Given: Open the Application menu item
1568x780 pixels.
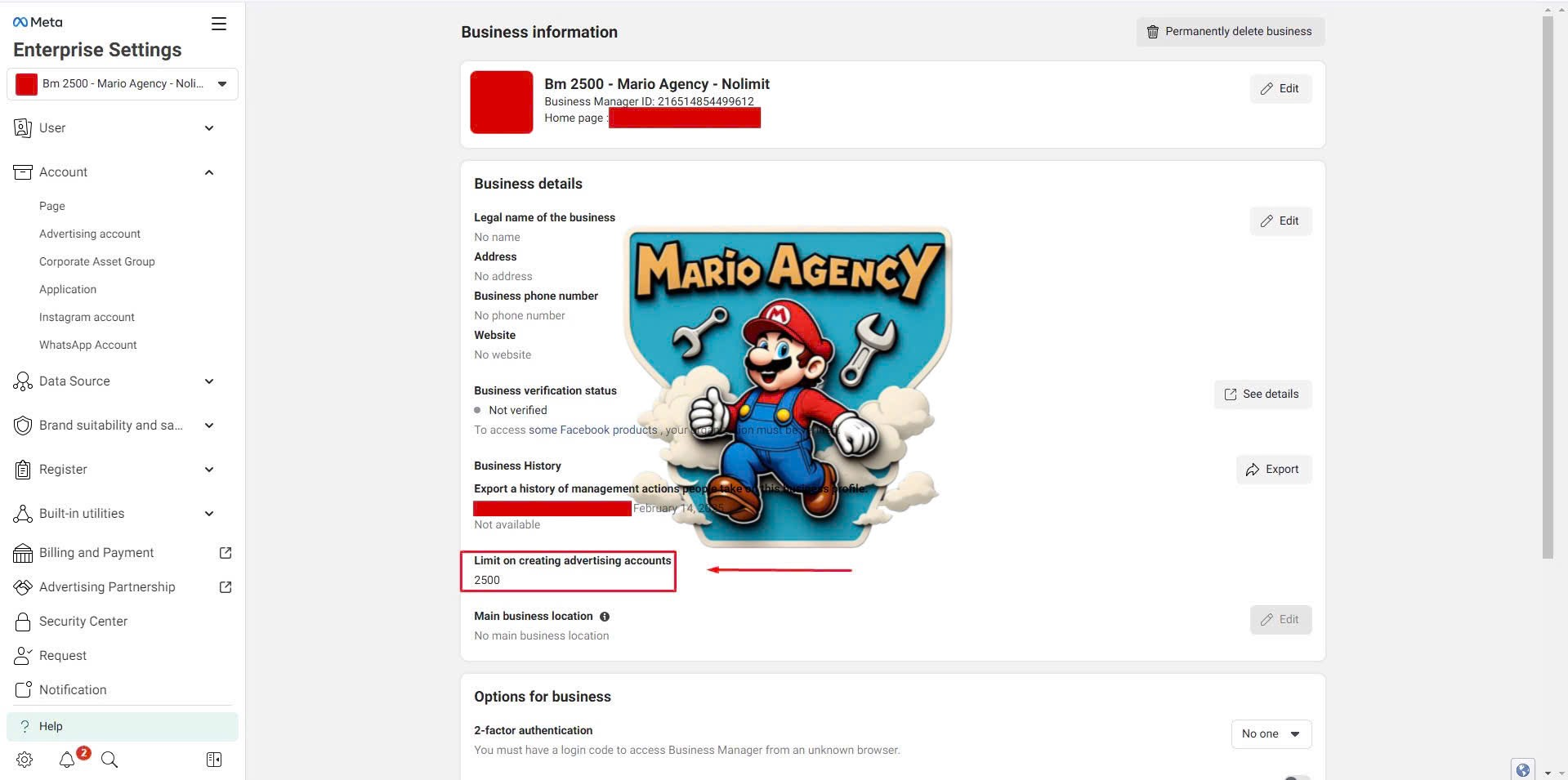Looking at the screenshot, I should [x=68, y=290].
